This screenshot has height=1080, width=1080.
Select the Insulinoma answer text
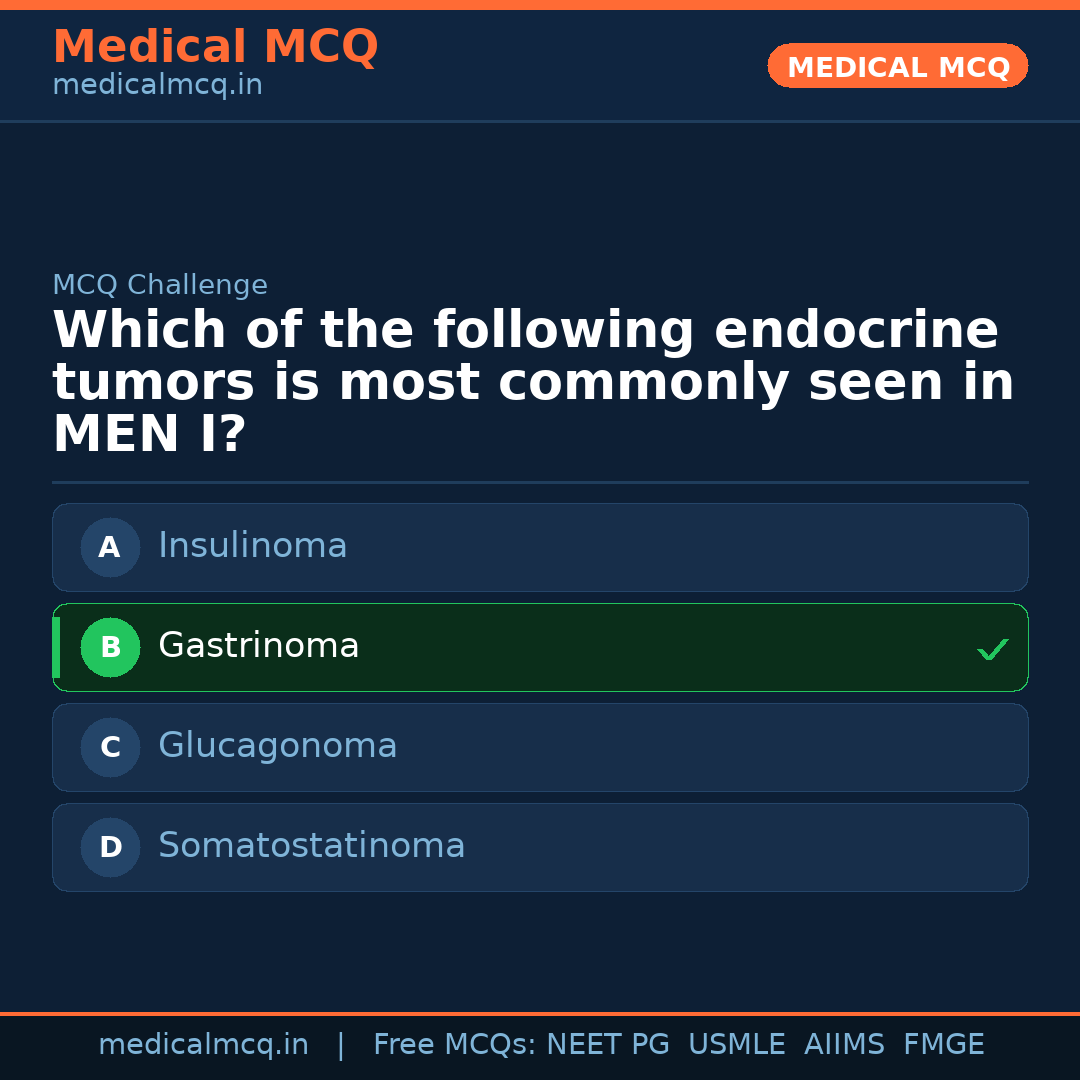(252, 546)
